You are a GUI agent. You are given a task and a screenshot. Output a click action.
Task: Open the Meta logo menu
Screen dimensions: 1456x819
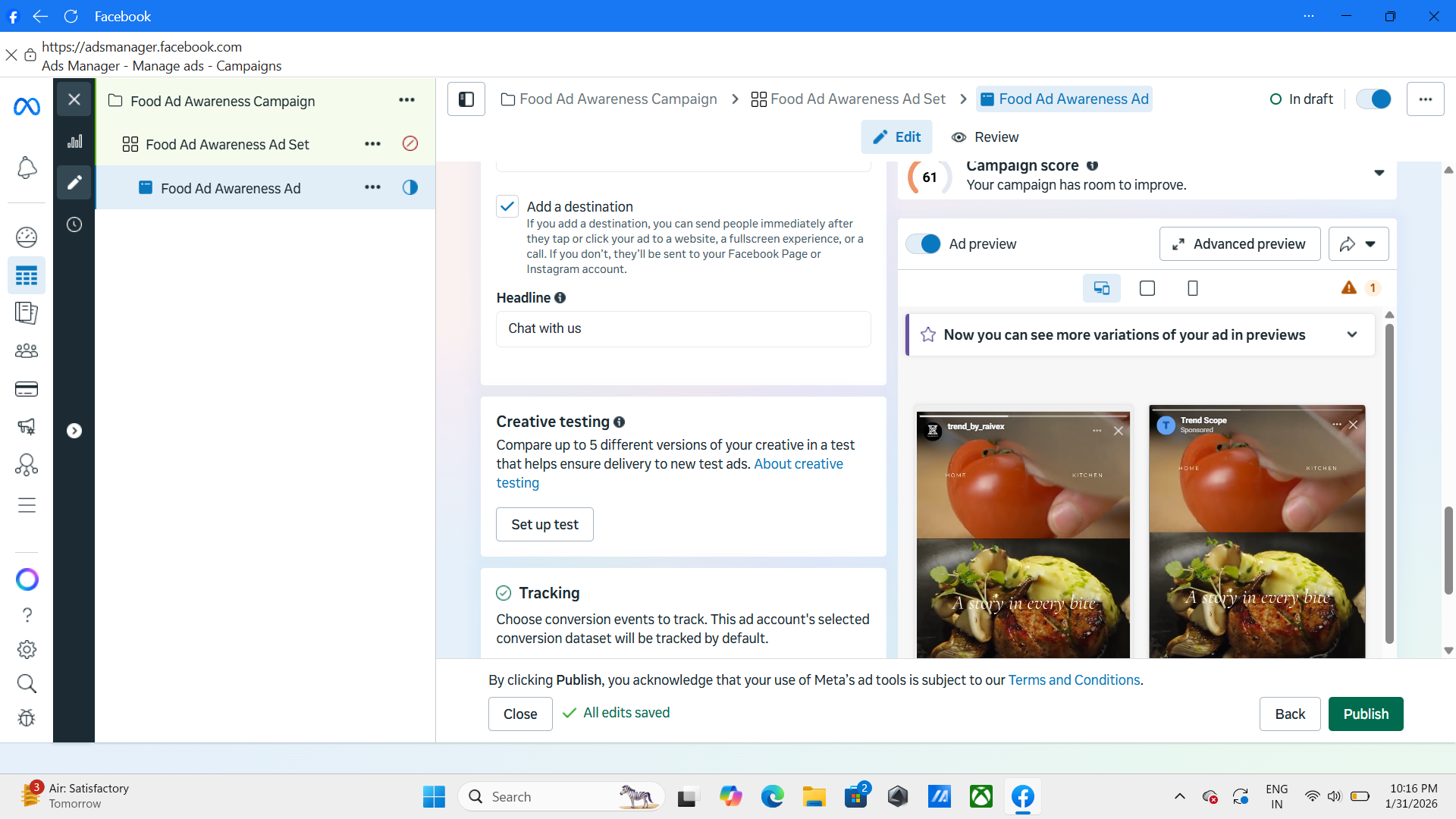(27, 107)
